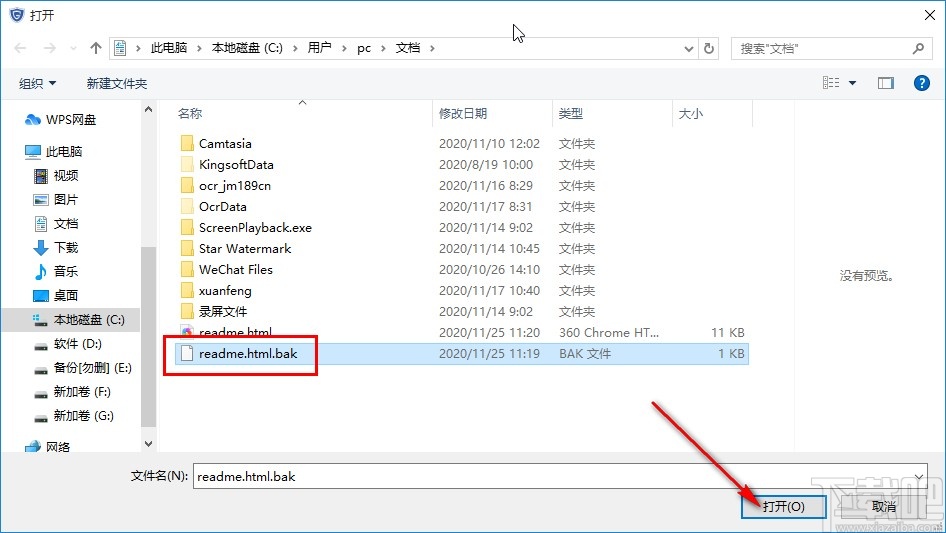Screen dimensions: 946x533
Task: Go back using the back arrow
Action: (x=20, y=48)
